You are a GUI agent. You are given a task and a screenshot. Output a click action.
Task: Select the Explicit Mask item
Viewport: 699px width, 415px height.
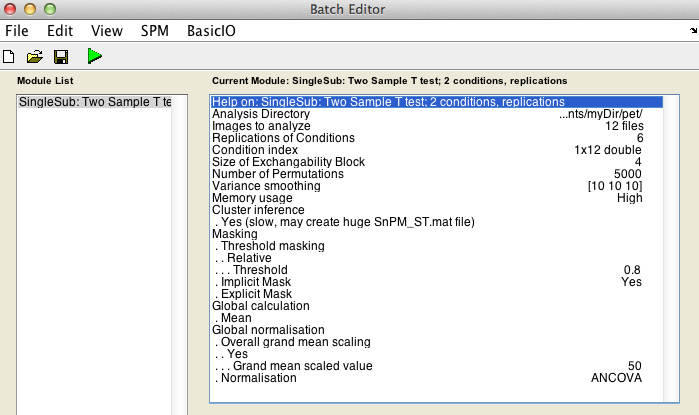tap(437, 294)
